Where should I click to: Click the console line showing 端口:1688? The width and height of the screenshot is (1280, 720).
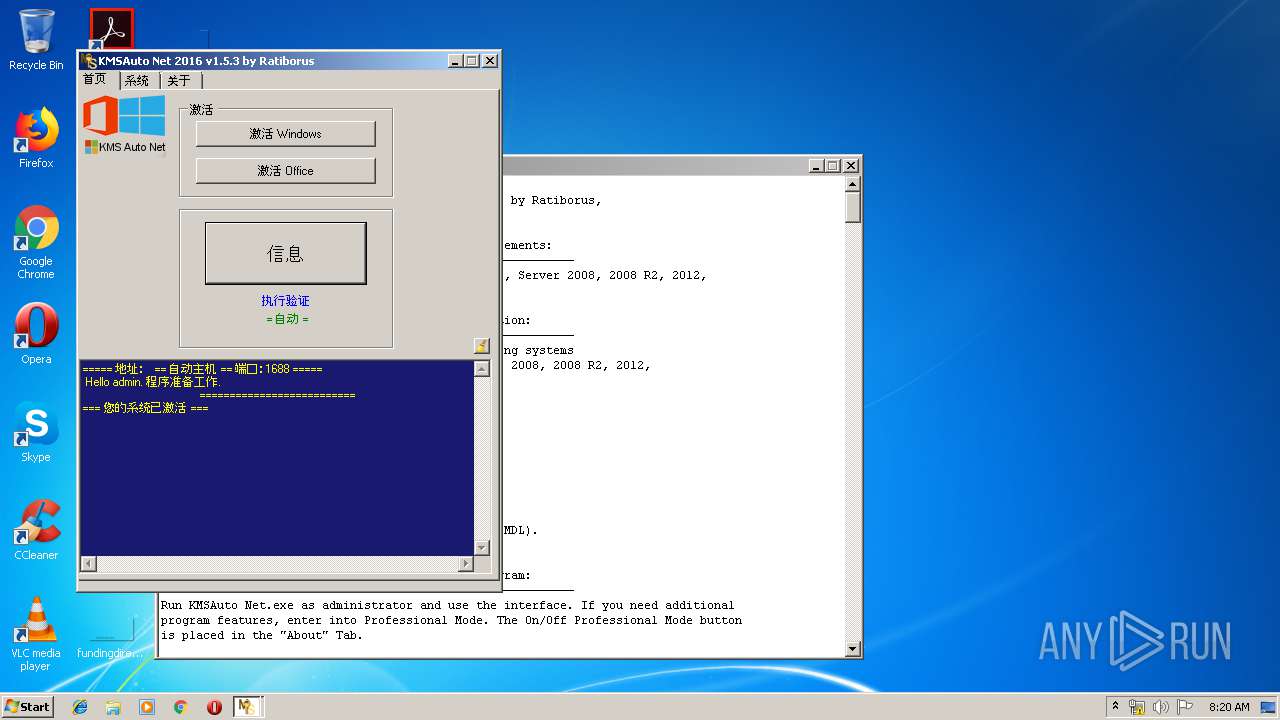pyautogui.click(x=202, y=369)
